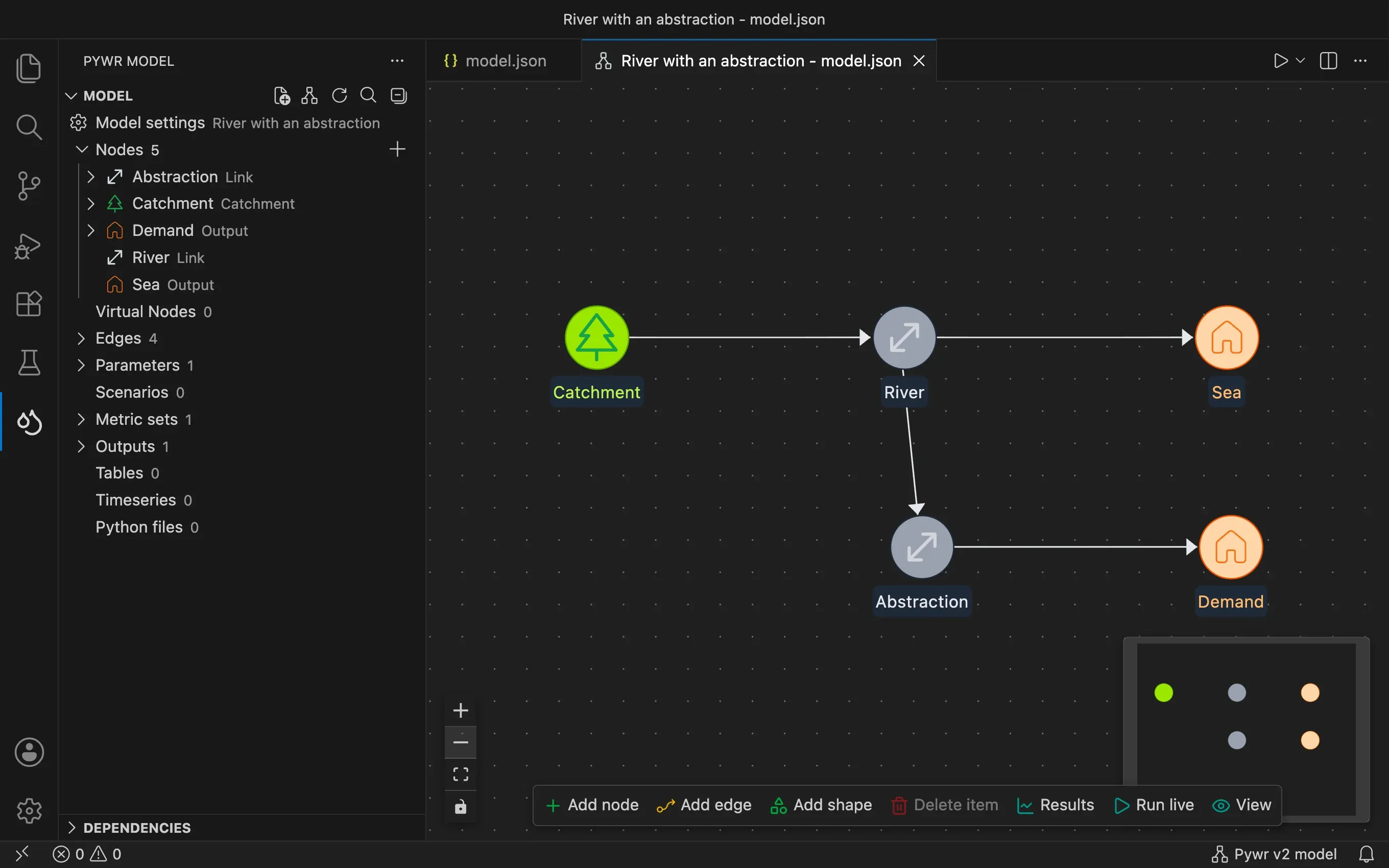Image resolution: width=1389 pixels, height=868 pixels.
Task: Click the collapse-all icon in MODEL header
Action: 398,95
